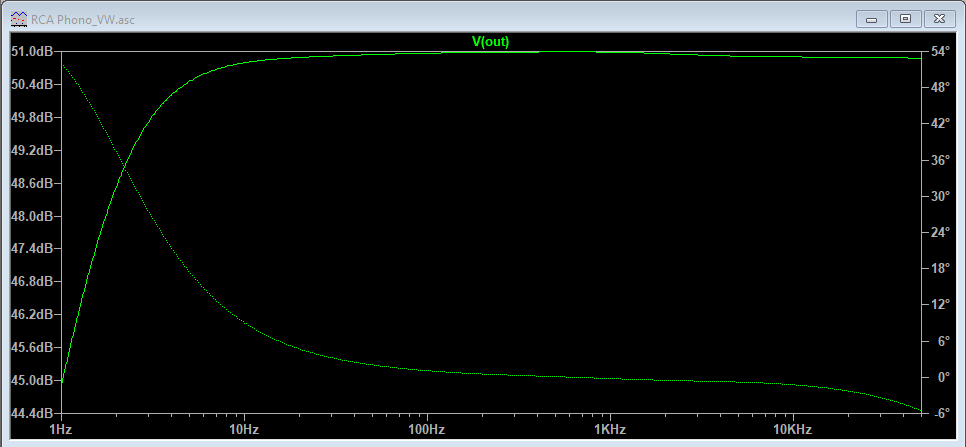
Task: Click the 48.6dB magnitude axis label
Action: click(31, 183)
